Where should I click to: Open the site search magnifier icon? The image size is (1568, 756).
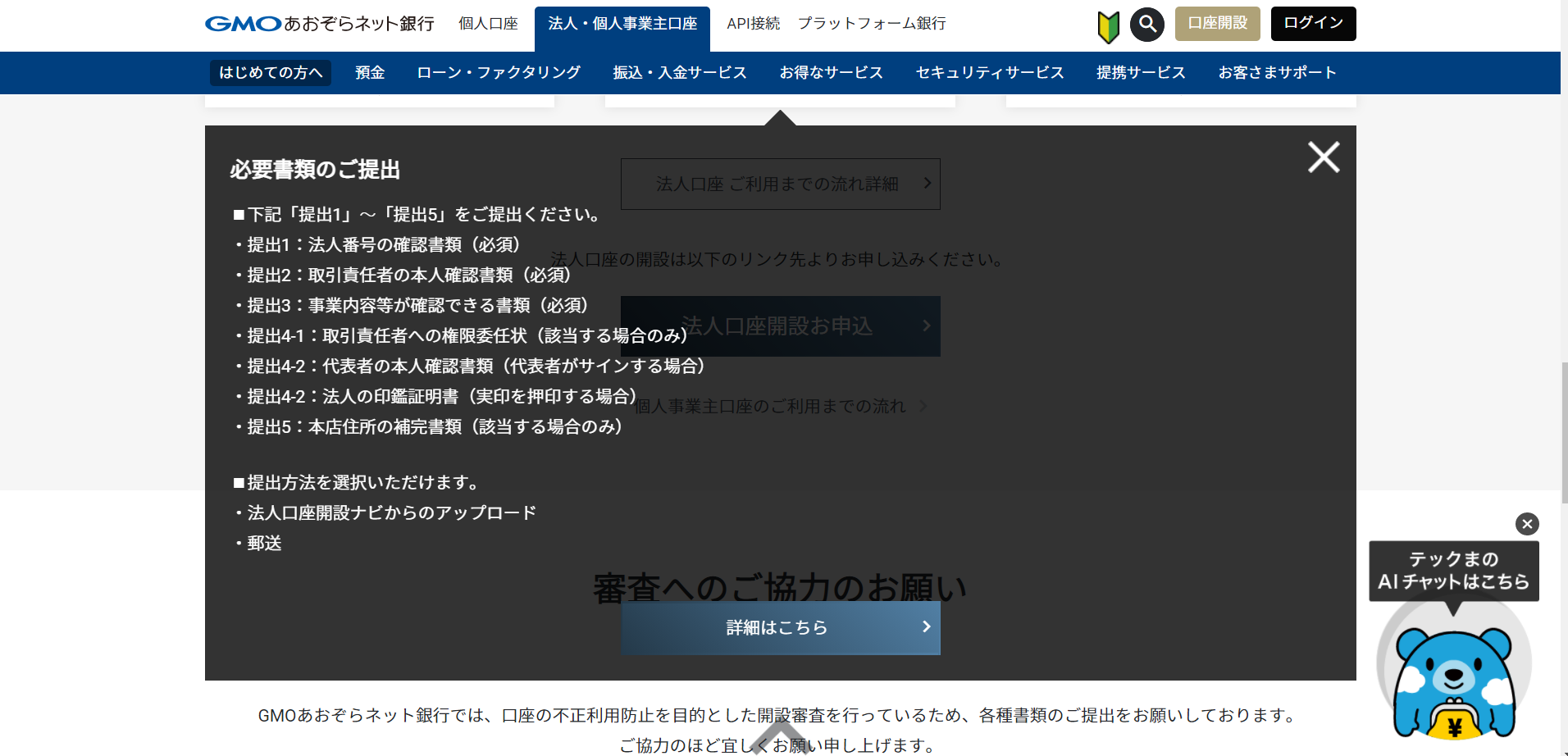pyautogui.click(x=1147, y=25)
